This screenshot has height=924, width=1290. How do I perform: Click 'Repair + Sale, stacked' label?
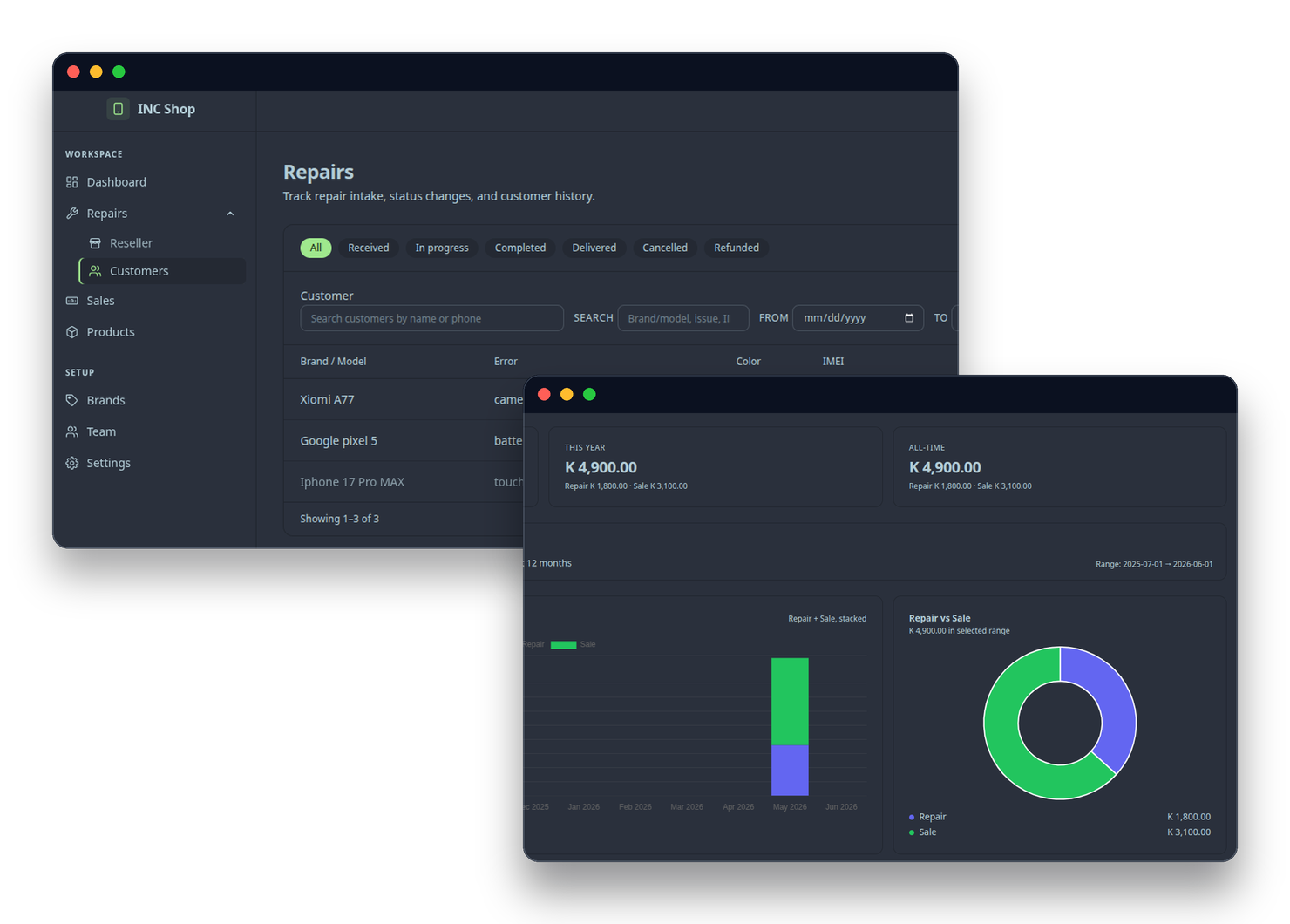pyautogui.click(x=827, y=619)
